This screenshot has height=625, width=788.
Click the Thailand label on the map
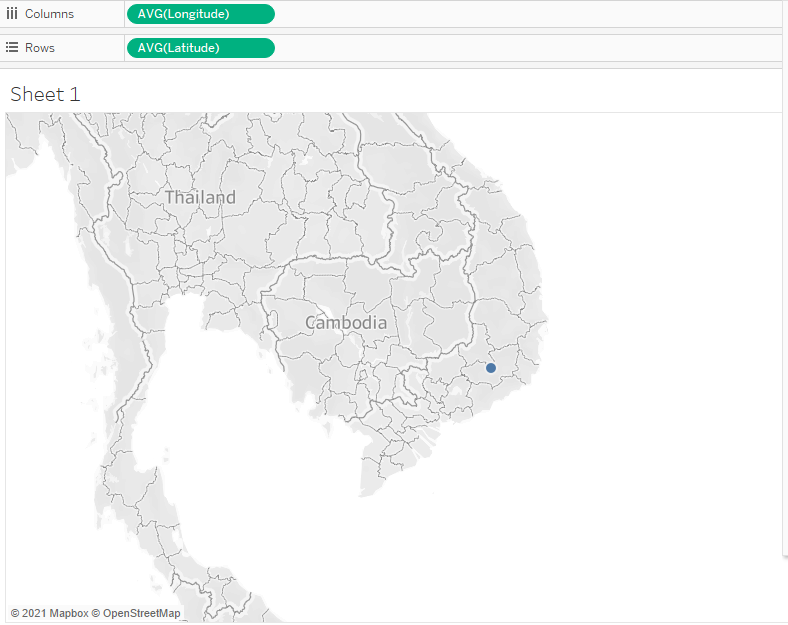pyautogui.click(x=200, y=197)
